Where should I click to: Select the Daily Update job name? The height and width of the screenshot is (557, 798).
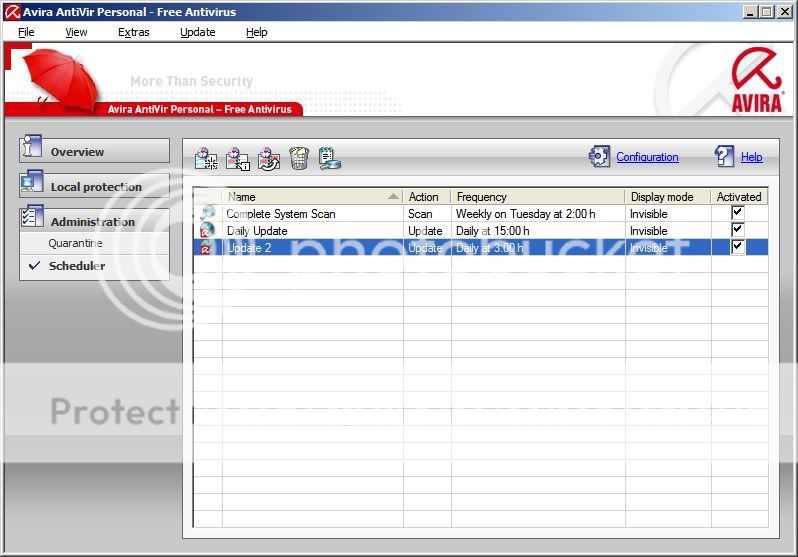coord(257,231)
